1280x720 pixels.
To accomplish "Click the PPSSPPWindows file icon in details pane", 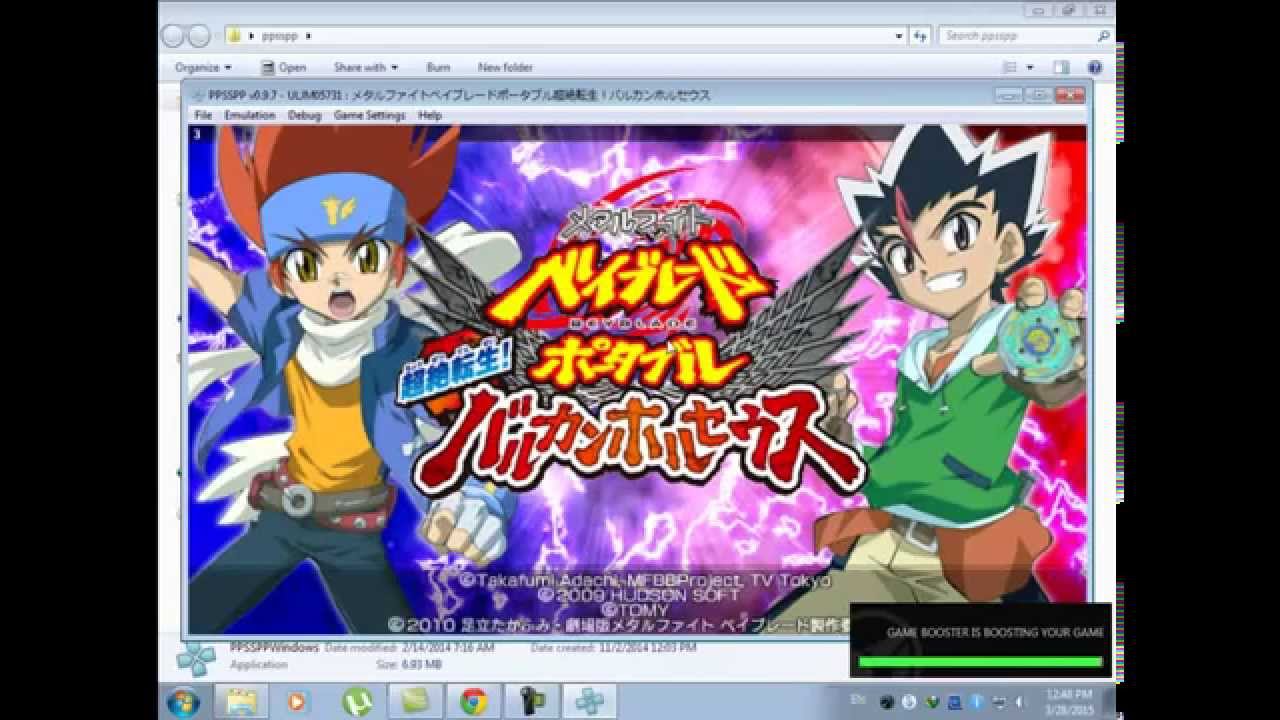I will click(196, 657).
